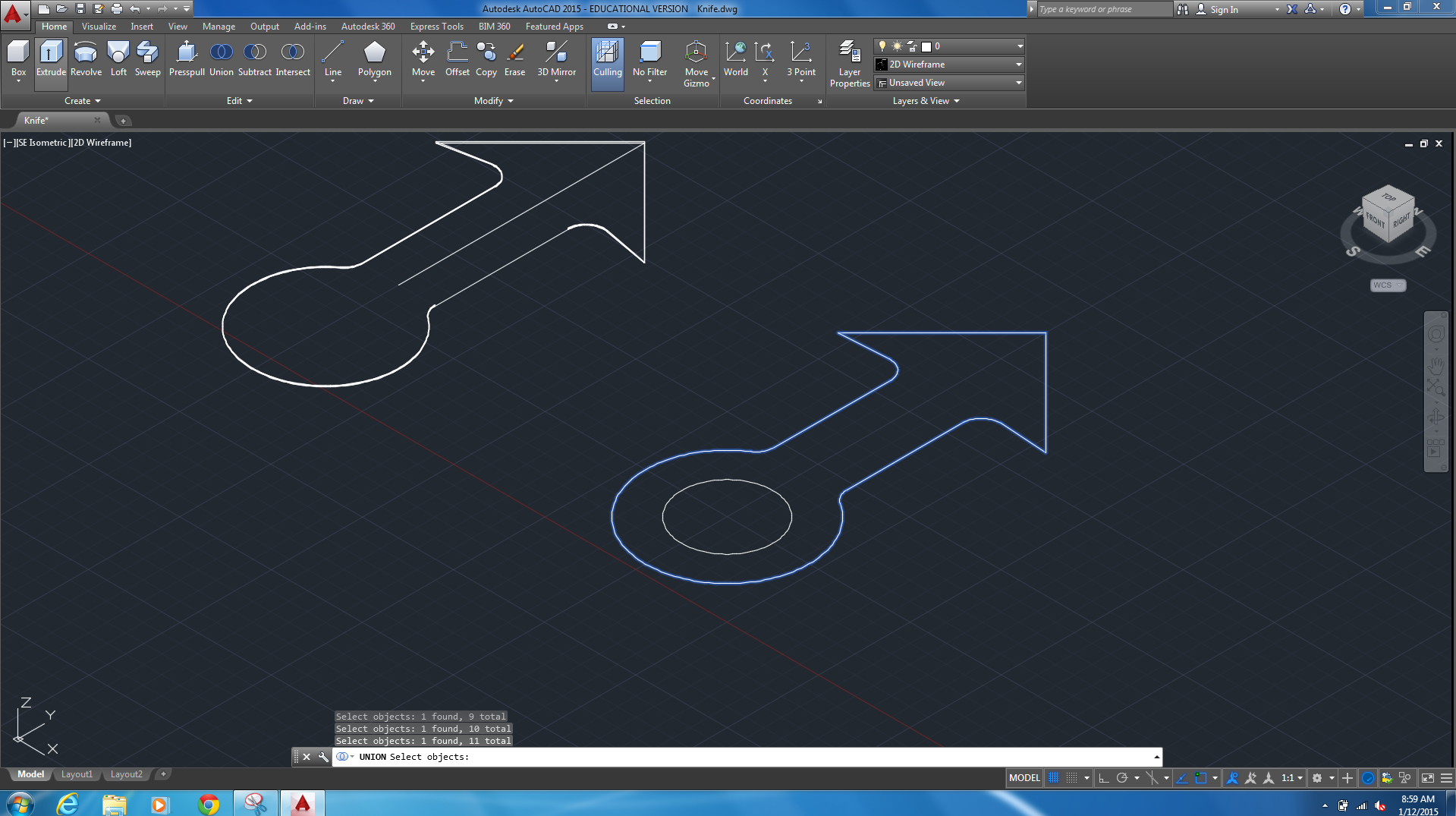This screenshot has height=816, width=1456.
Task: Click the Copy tool in Modify
Action: pyautogui.click(x=486, y=59)
